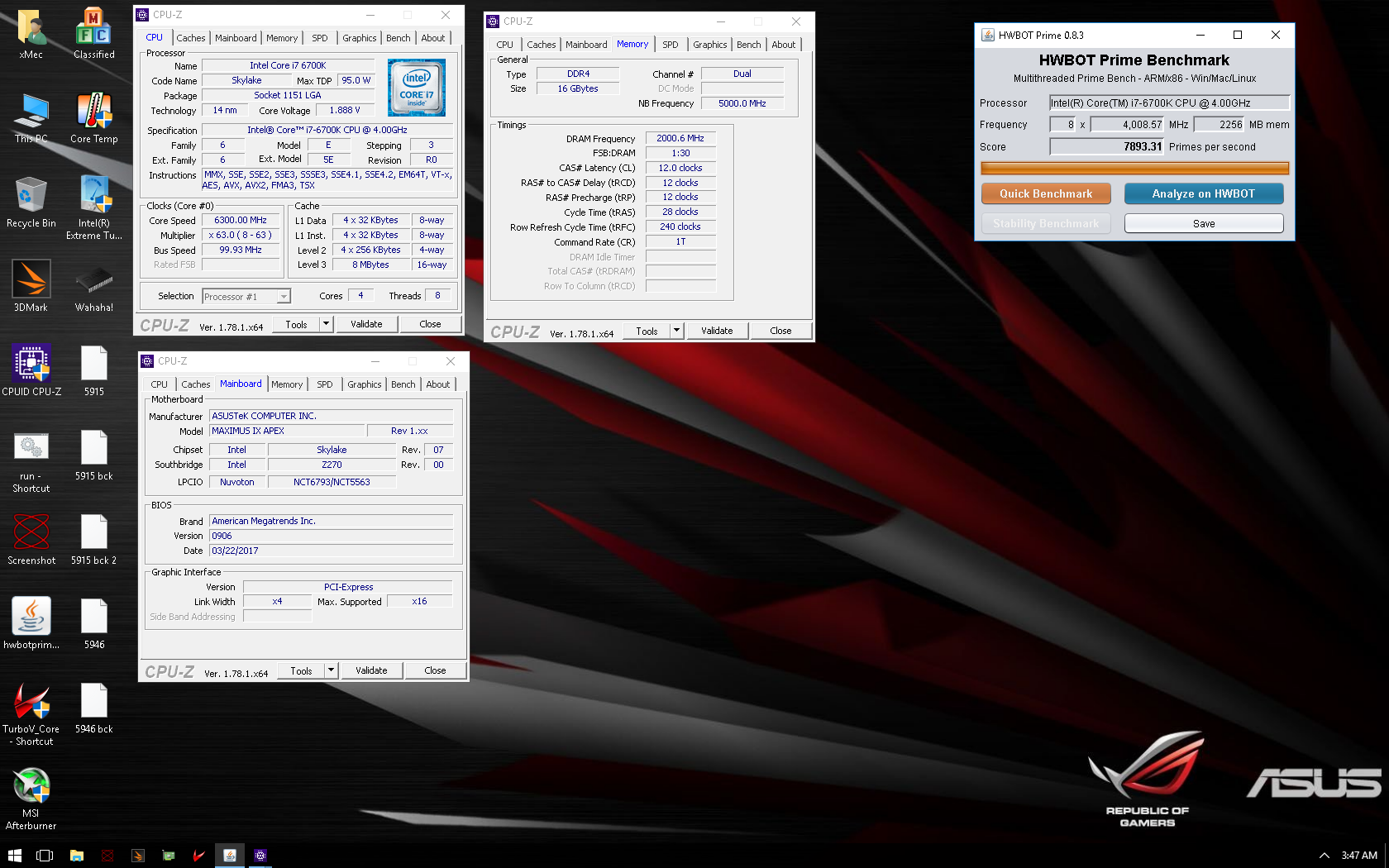The width and height of the screenshot is (1389, 868).
Task: Click the taskbar clock showing 3:47 AM
Action: (x=1359, y=856)
